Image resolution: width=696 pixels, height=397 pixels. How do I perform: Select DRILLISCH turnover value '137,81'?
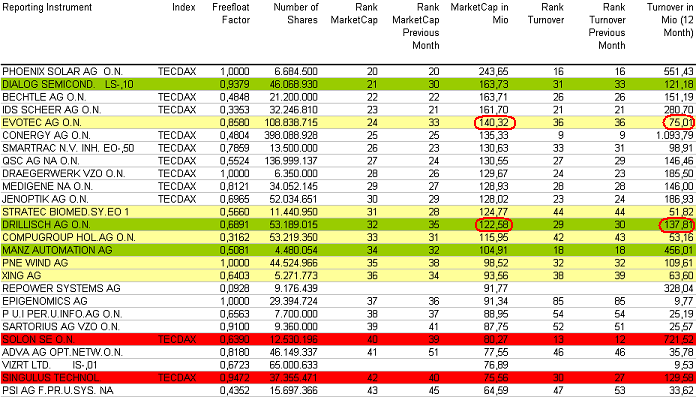pos(678,225)
